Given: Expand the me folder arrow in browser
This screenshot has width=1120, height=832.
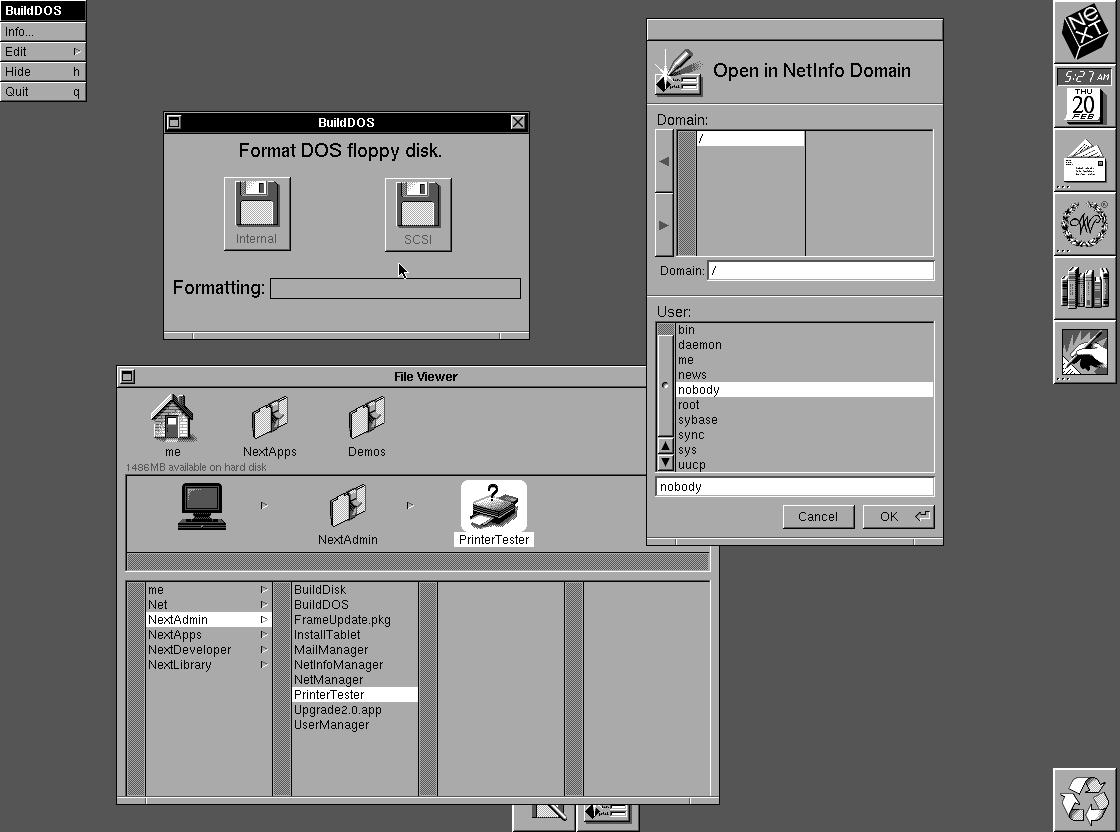Looking at the screenshot, I should tap(264, 590).
